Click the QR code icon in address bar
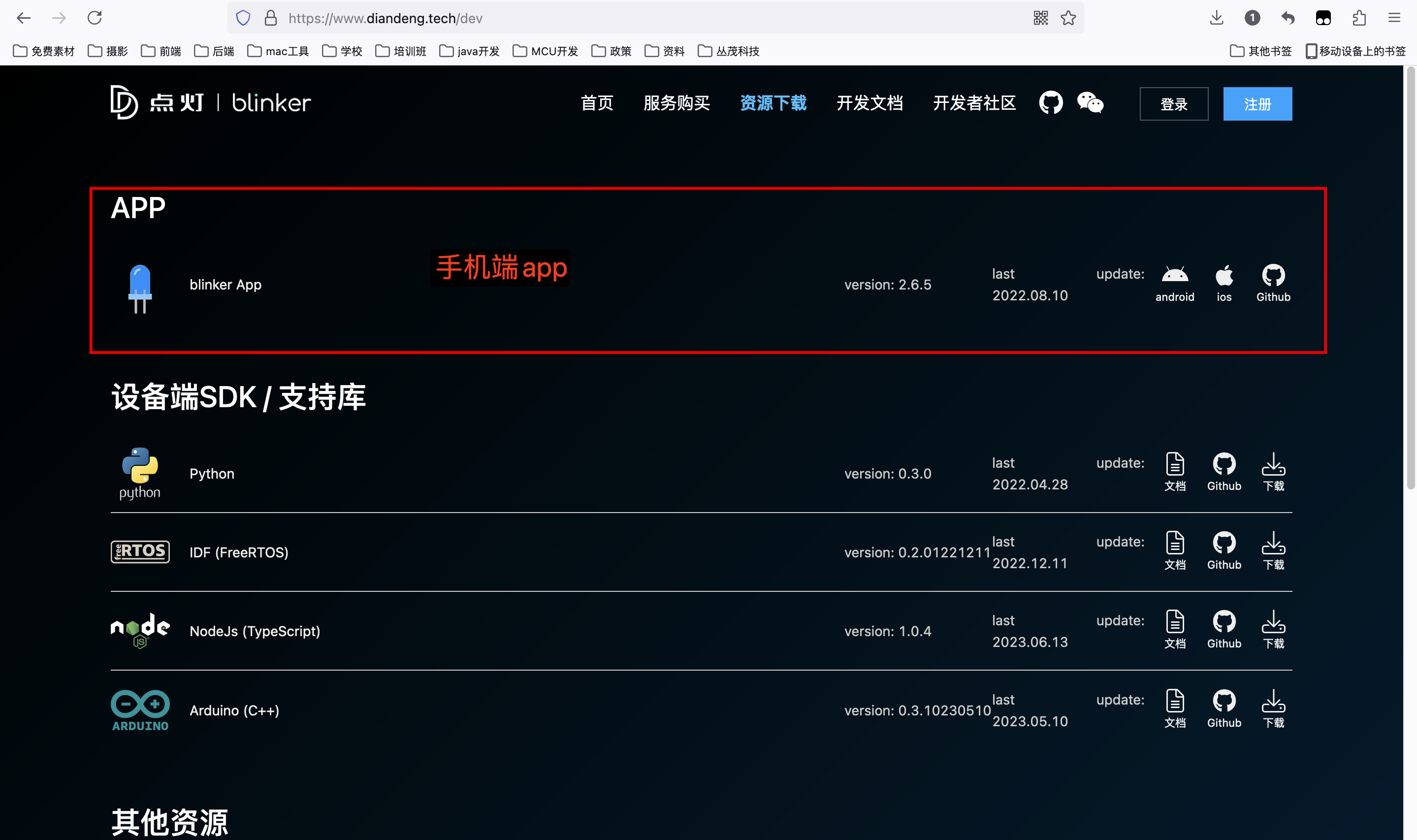Image resolution: width=1417 pixels, height=840 pixels. click(1040, 18)
